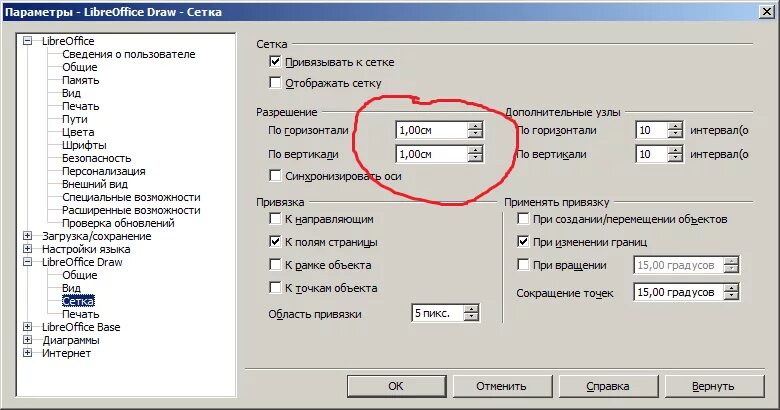Select the 'Внешний вид' tree item
Screen dimensions: 780x410
(x=95, y=184)
